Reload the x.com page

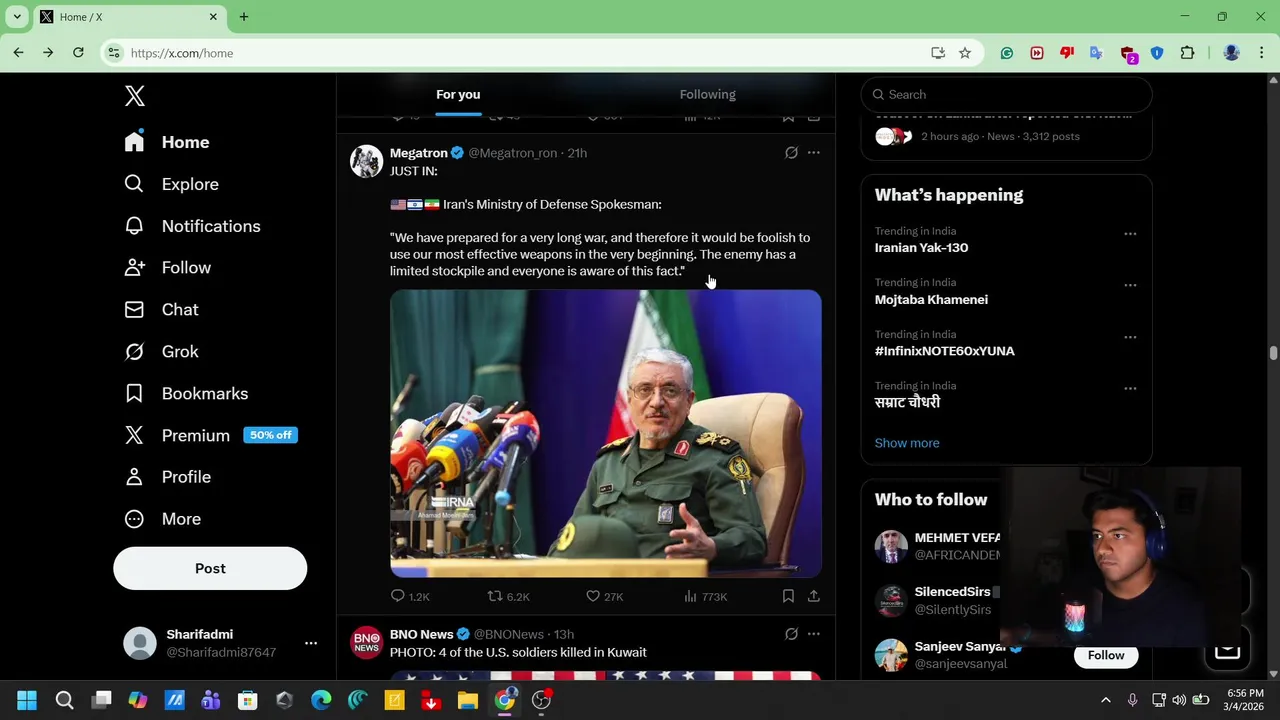point(78,53)
